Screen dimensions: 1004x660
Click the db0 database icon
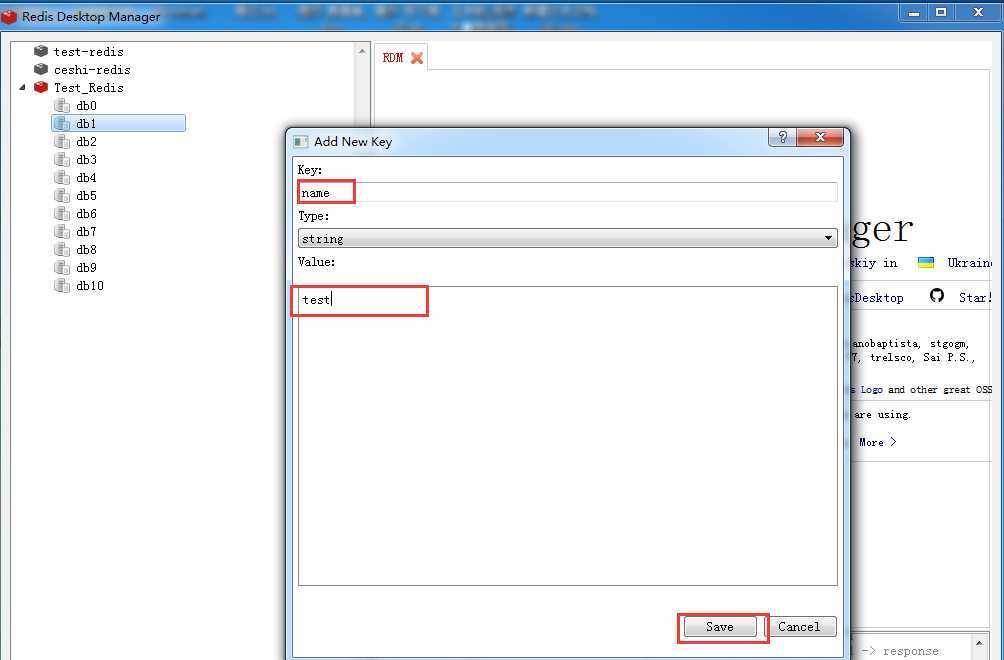[x=62, y=106]
